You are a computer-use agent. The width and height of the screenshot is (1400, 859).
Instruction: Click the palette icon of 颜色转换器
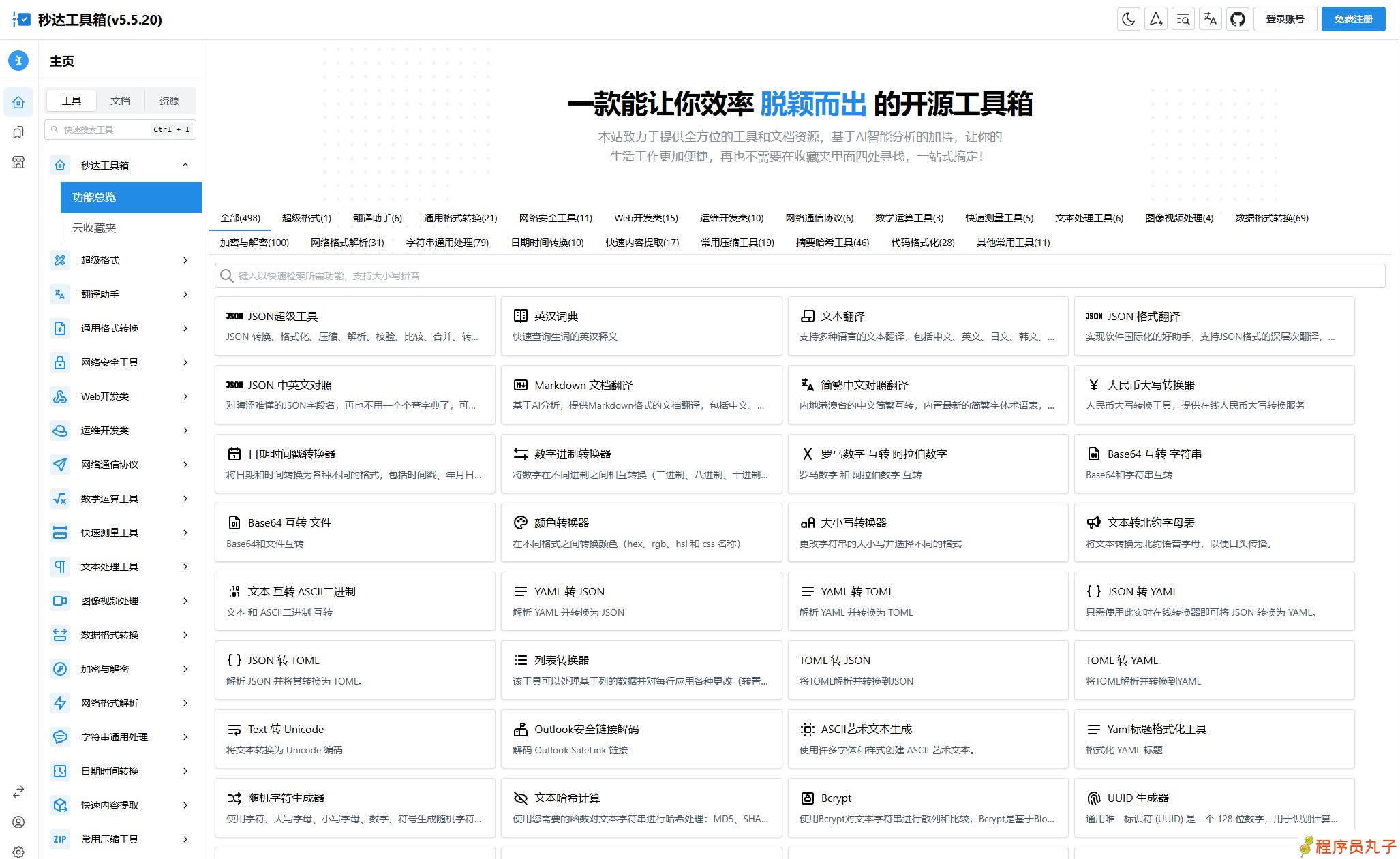pos(521,522)
